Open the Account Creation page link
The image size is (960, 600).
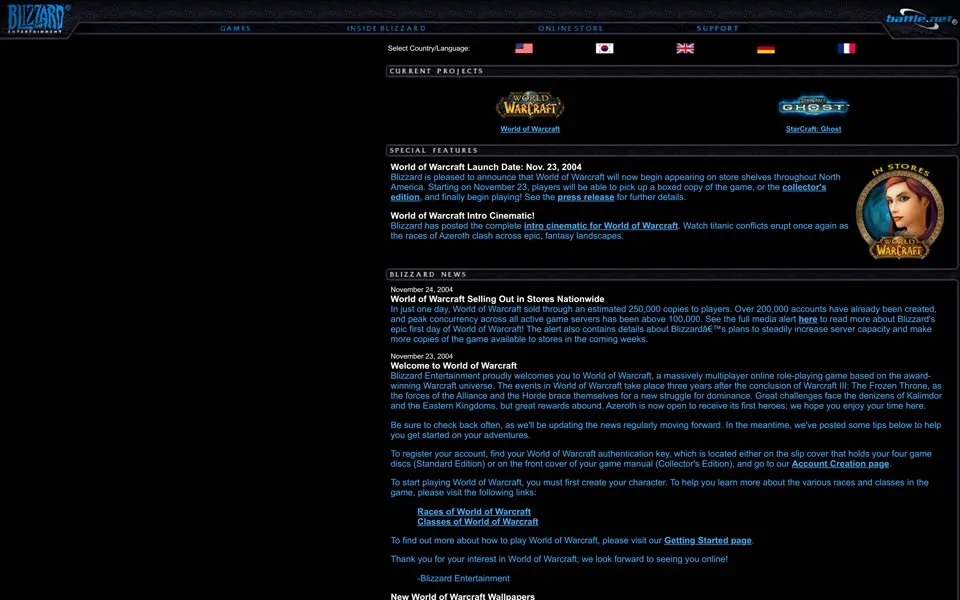click(840, 464)
